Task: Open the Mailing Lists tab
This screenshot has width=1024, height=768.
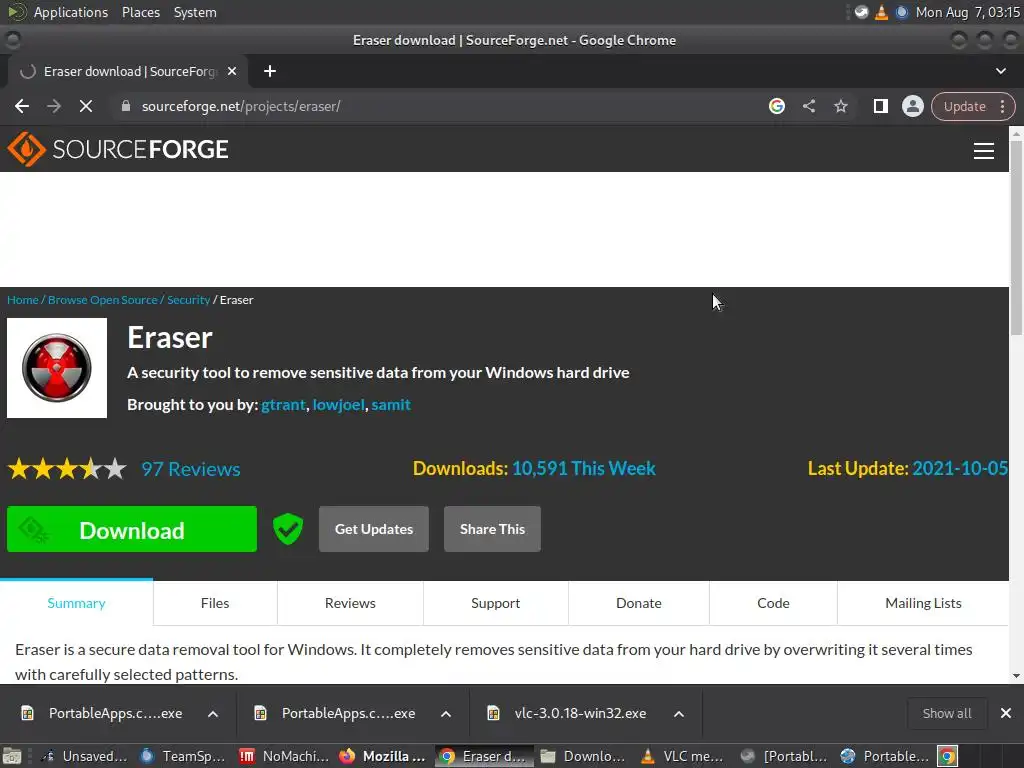Action: 923,603
